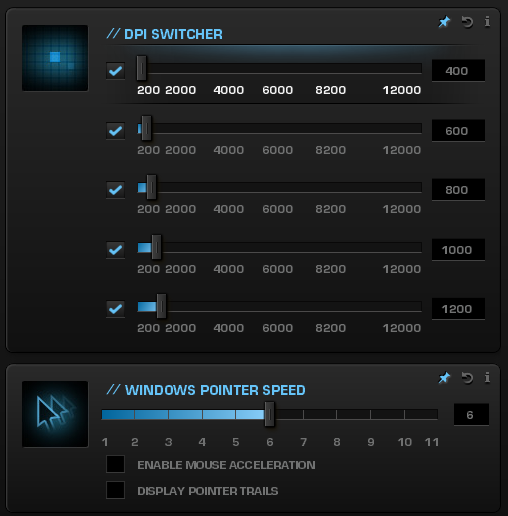Uncheck the 400 DPI level checkbox

pyautogui.click(x=115, y=71)
